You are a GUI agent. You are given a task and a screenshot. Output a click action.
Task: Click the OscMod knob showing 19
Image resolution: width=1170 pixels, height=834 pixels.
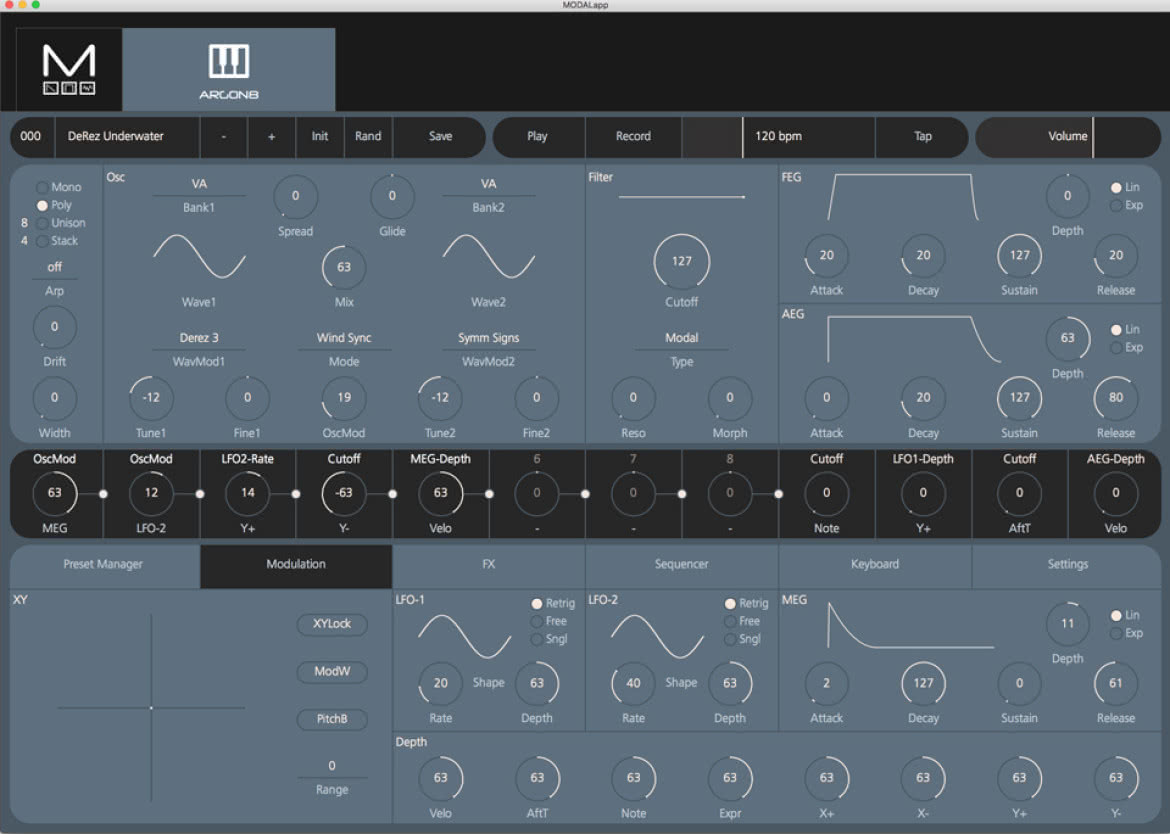[x=344, y=398]
